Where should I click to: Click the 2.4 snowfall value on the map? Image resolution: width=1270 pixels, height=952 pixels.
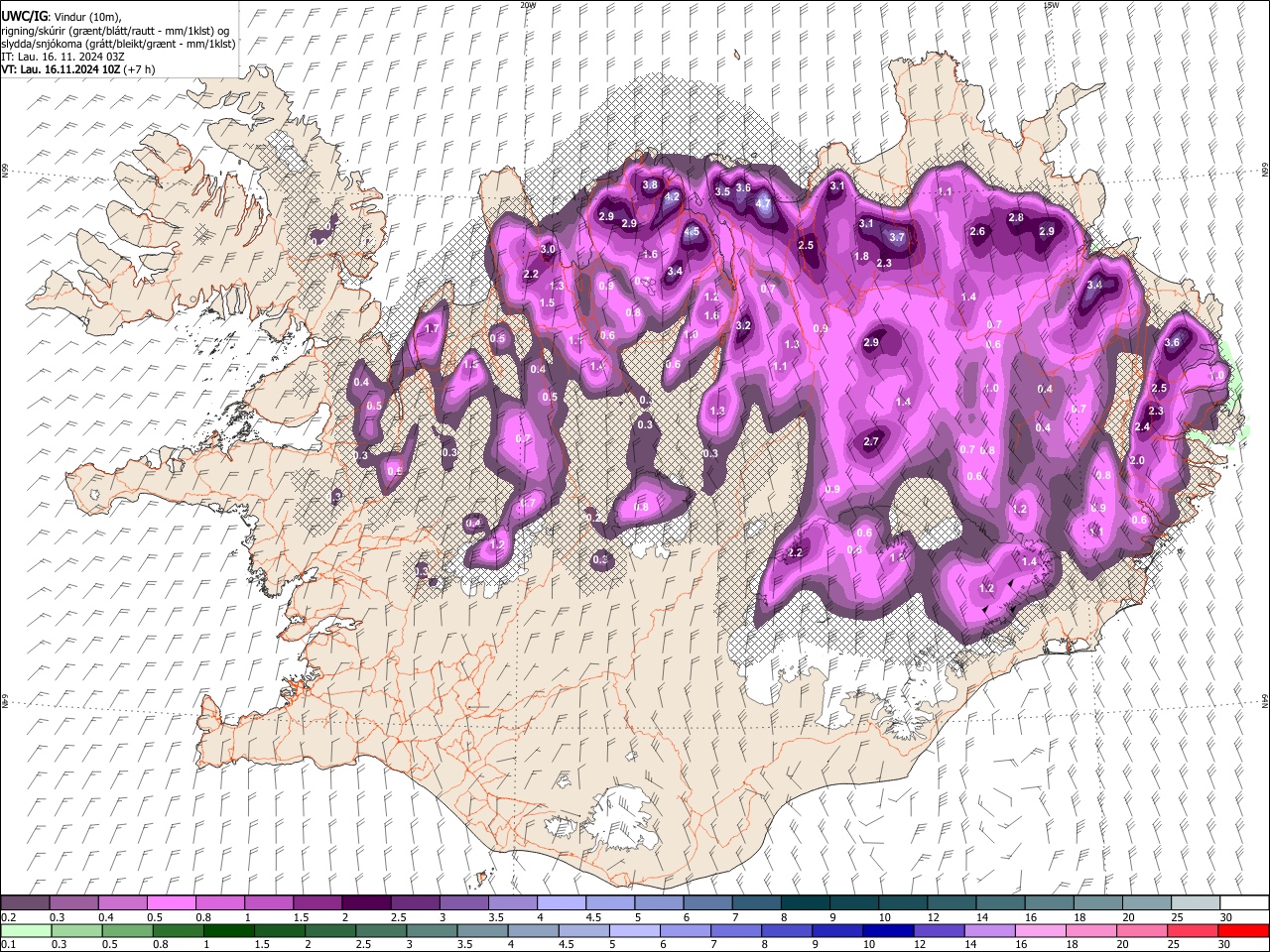point(1142,426)
